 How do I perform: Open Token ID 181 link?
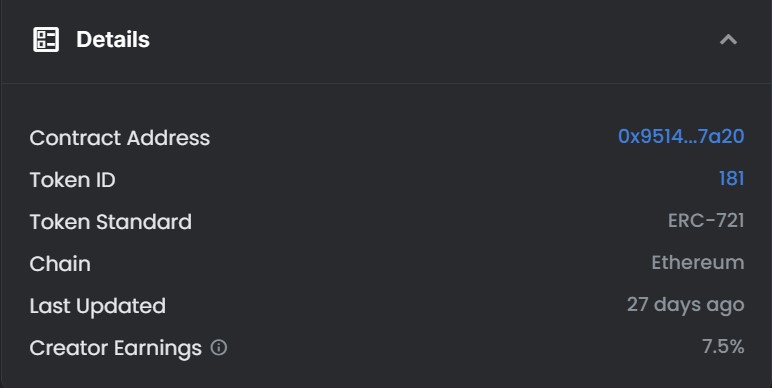(x=732, y=178)
